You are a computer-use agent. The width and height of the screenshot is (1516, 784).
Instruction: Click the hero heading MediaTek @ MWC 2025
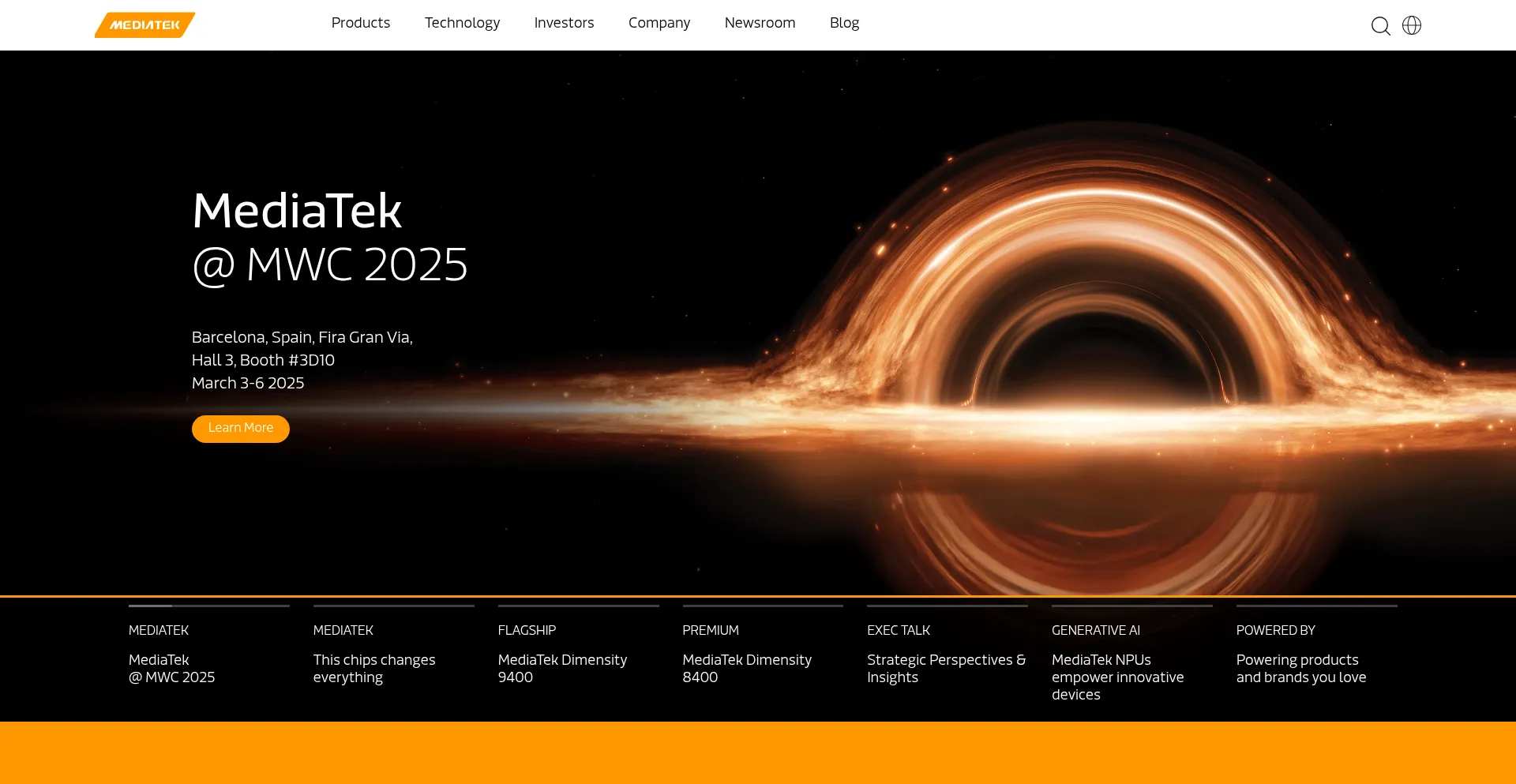click(330, 238)
